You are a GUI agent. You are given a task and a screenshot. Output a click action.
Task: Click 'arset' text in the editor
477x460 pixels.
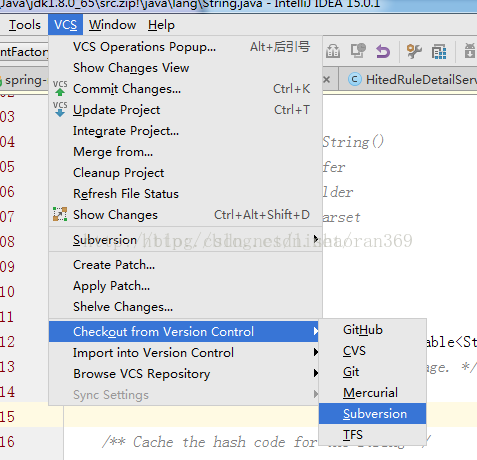(341, 217)
